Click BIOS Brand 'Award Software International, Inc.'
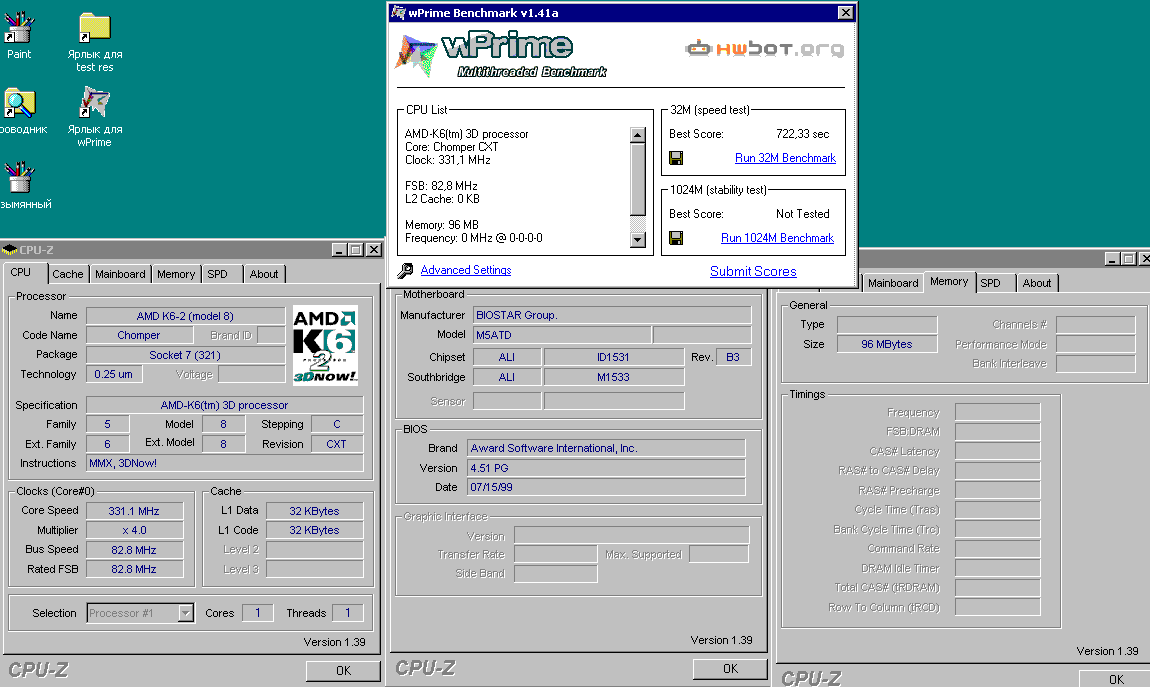This screenshot has height=687, width=1150. tap(606, 448)
